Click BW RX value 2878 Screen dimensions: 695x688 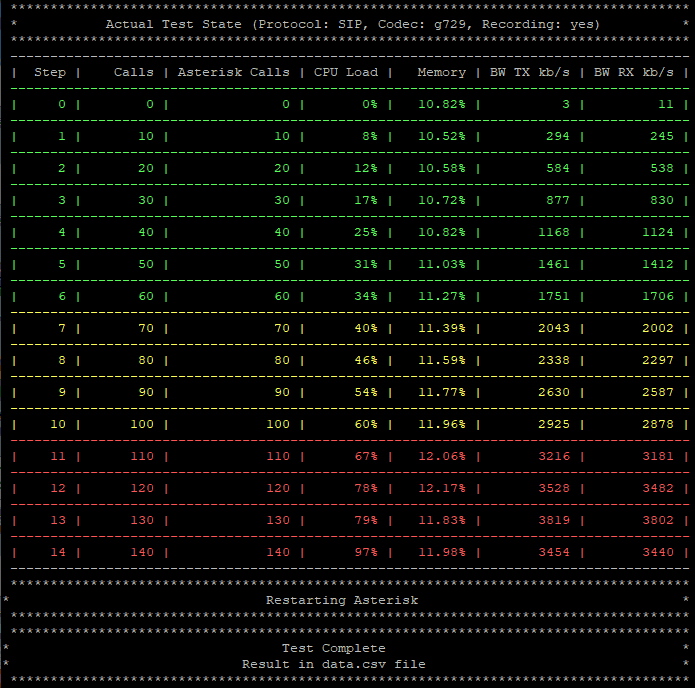point(658,424)
